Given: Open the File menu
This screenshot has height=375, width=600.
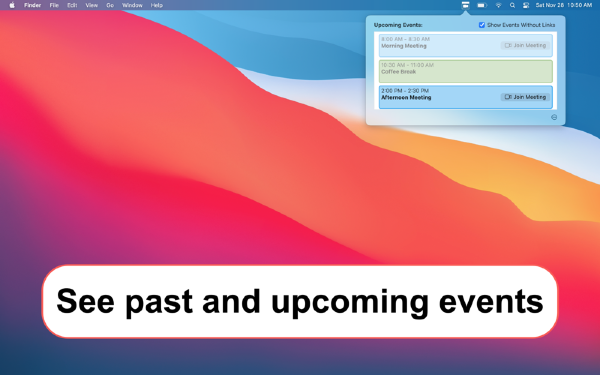Looking at the screenshot, I should [54, 5].
